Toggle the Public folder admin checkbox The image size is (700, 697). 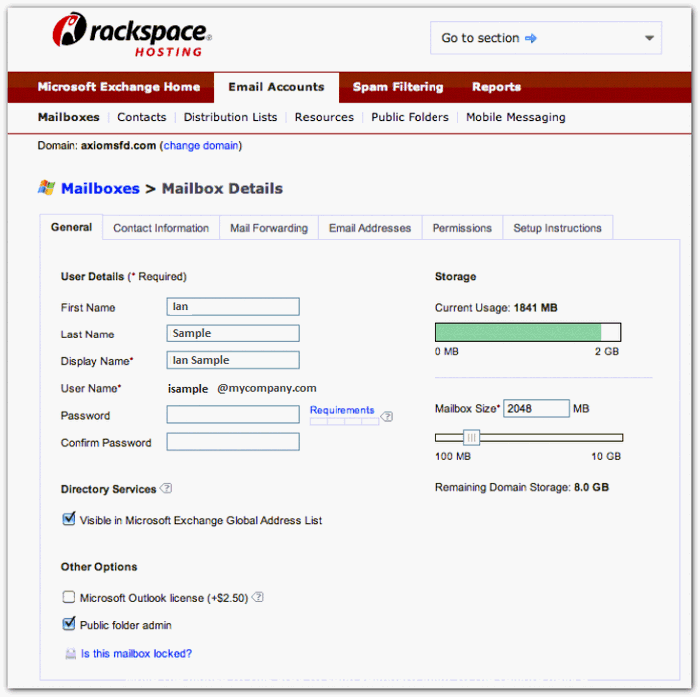click(69, 625)
